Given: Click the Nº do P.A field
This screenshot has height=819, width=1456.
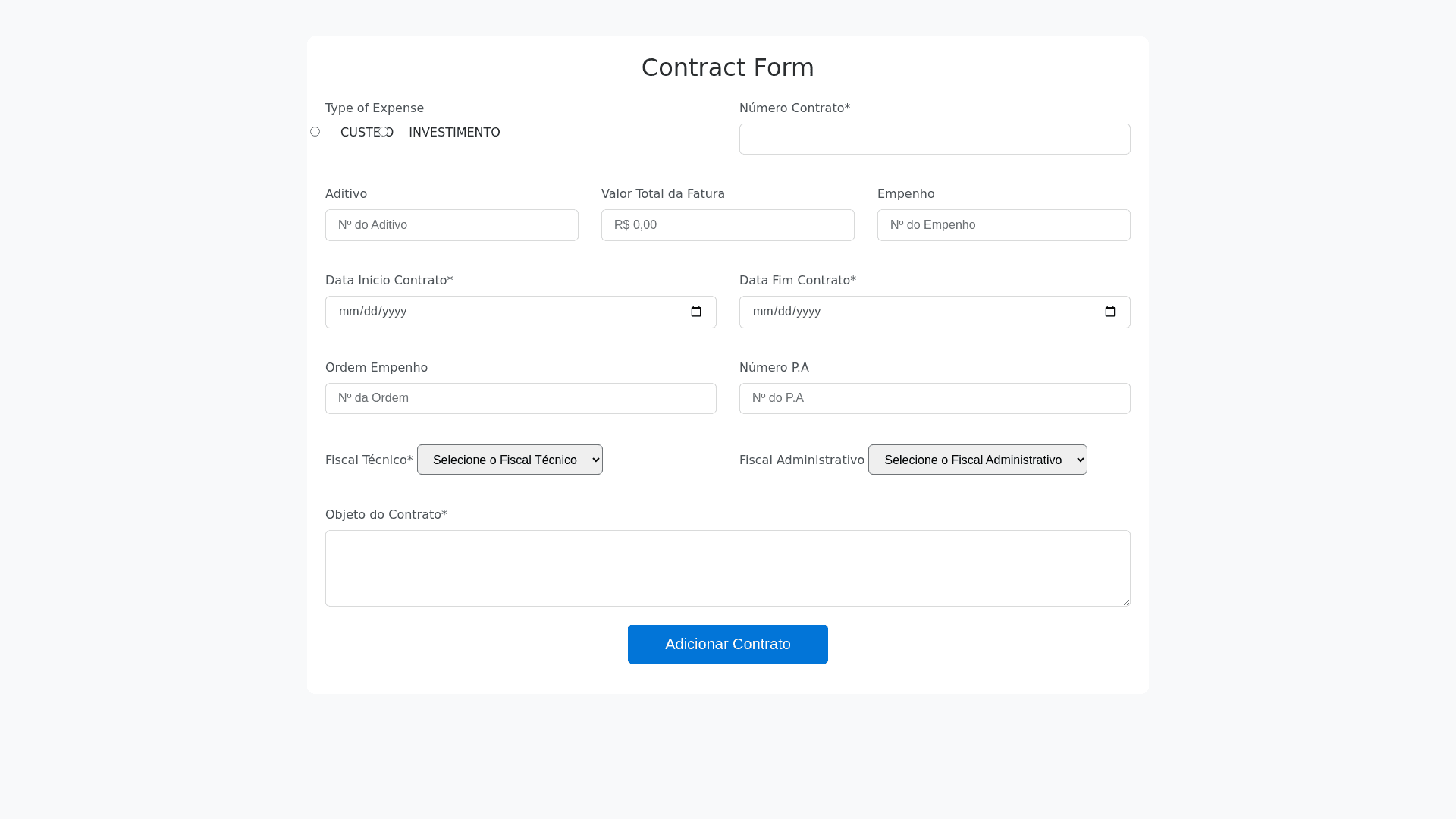Looking at the screenshot, I should [x=934, y=398].
